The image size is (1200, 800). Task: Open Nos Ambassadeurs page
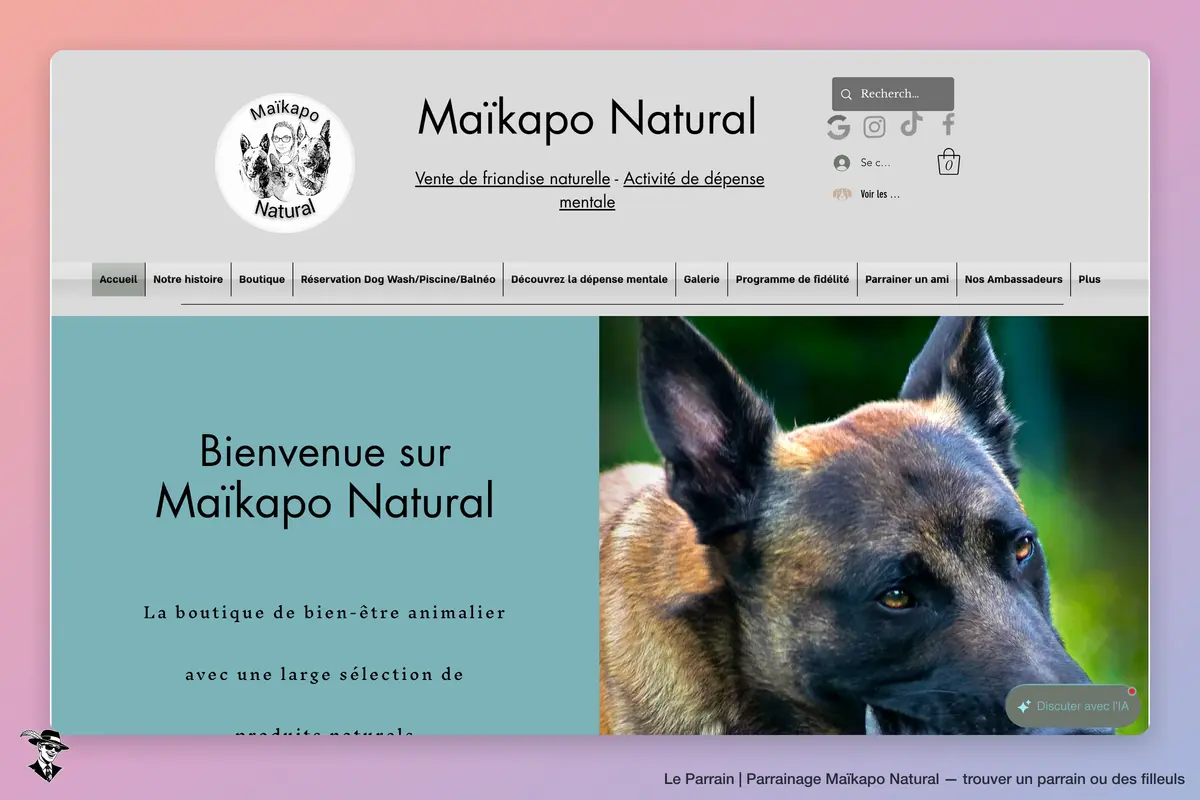pyautogui.click(x=1013, y=279)
